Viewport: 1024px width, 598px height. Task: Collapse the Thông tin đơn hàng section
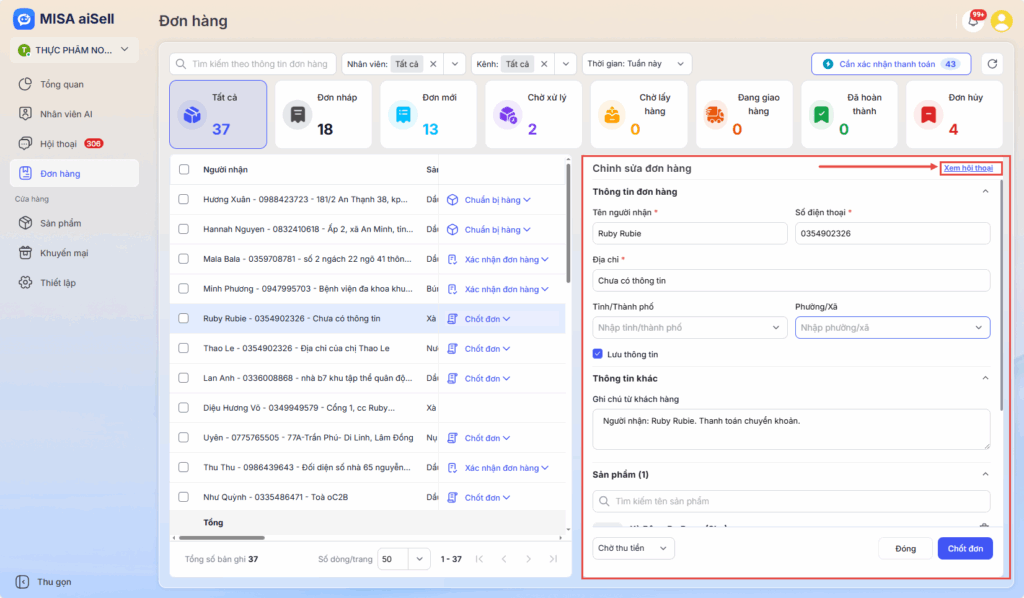click(x=984, y=191)
